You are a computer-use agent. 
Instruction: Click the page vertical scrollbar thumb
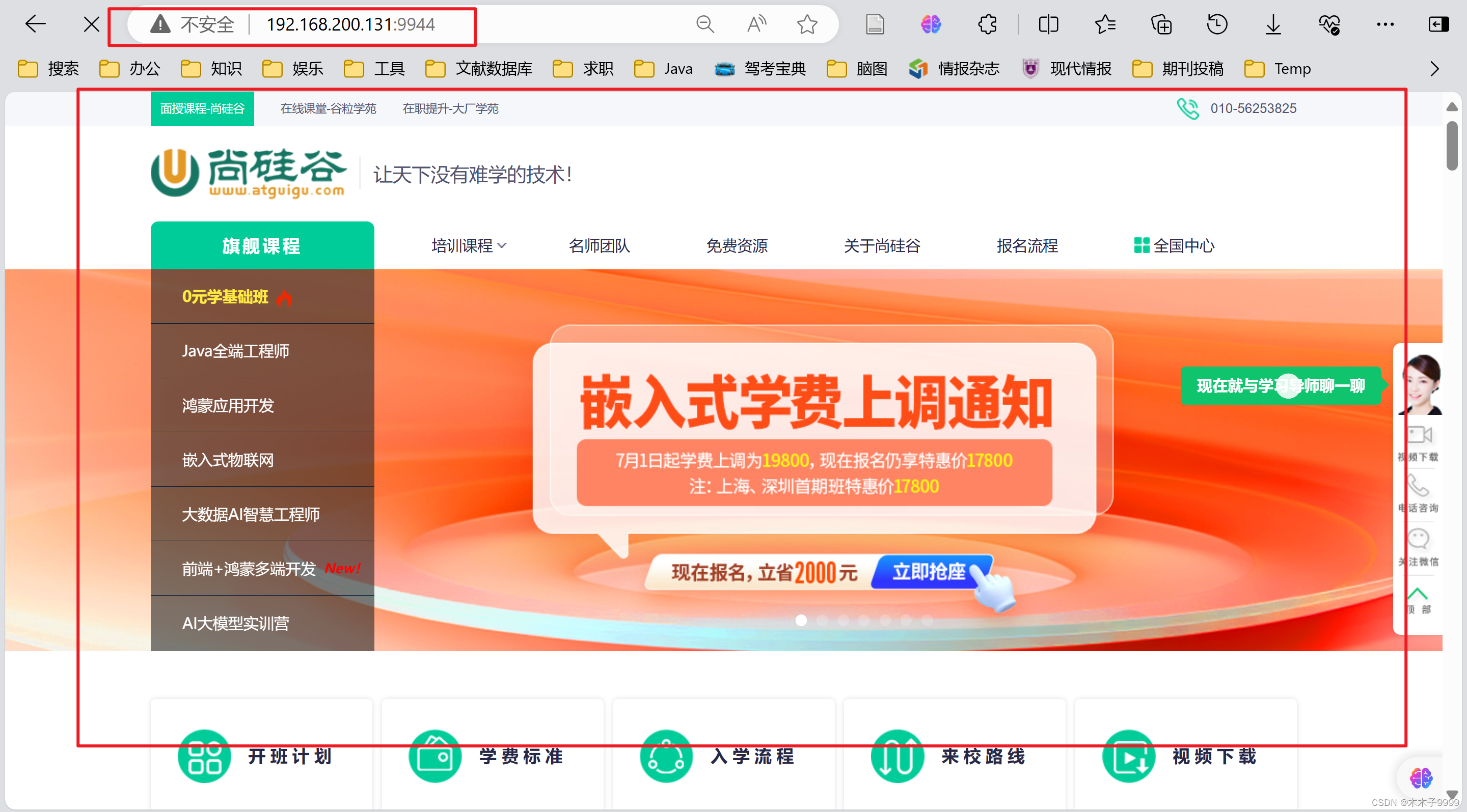(x=1452, y=145)
